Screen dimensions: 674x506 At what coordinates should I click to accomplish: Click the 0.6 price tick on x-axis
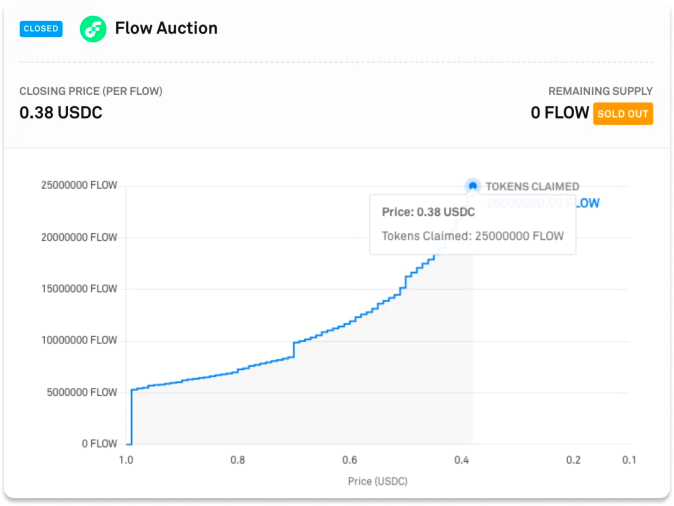tap(349, 460)
